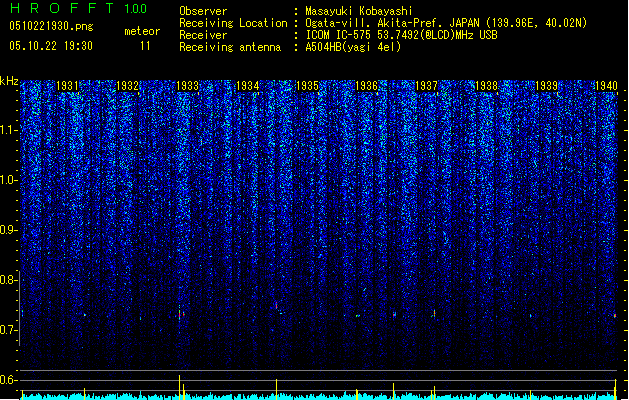Click the Receiver label
The width and height of the screenshot is (629, 400).
click(203, 35)
